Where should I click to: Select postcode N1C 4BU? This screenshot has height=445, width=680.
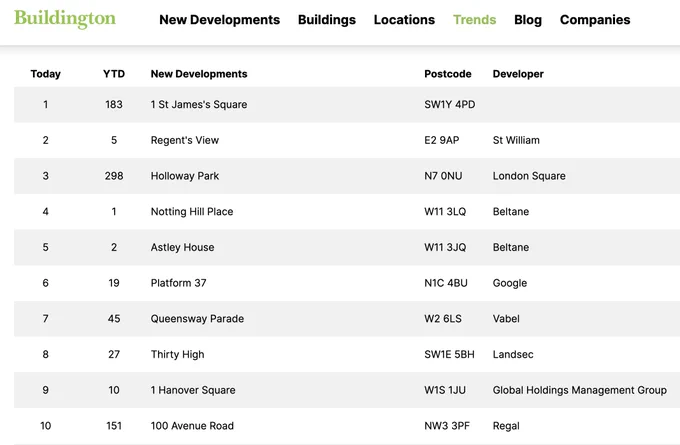(446, 283)
